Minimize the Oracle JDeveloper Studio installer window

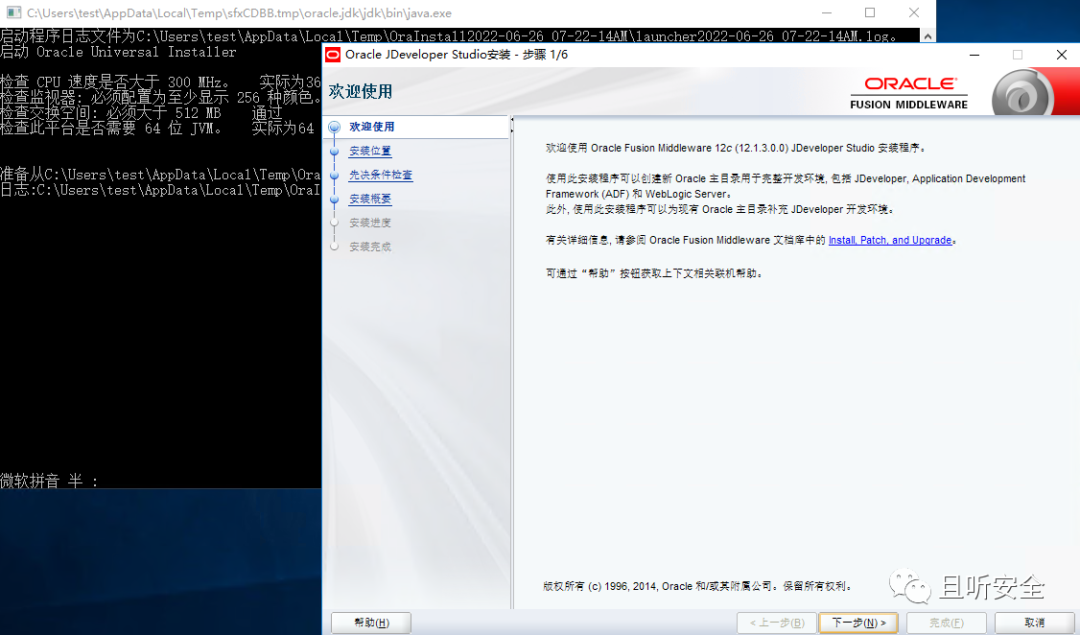(x=975, y=55)
